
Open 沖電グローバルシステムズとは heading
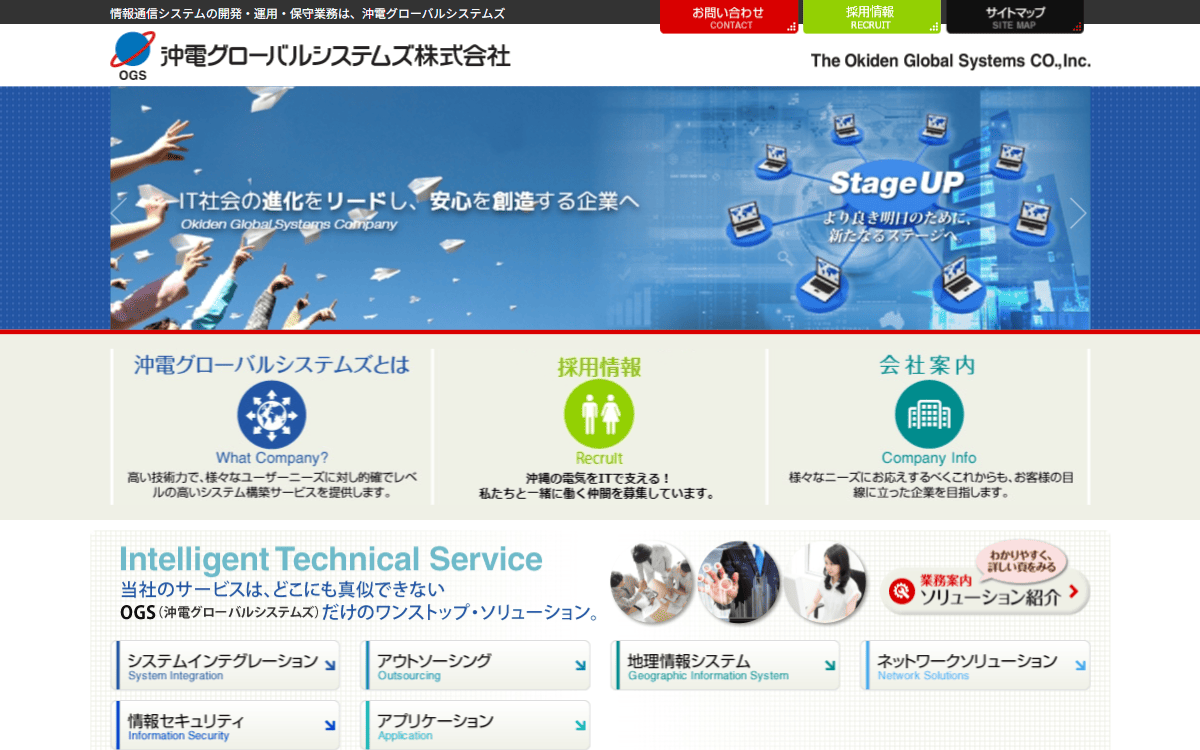click(272, 365)
